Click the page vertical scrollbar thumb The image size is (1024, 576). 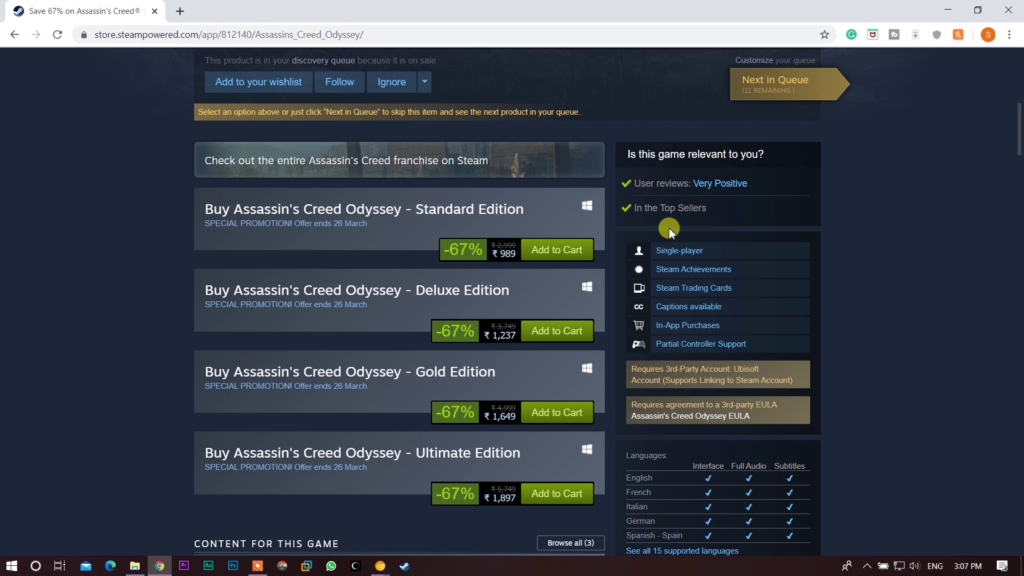coord(1019,129)
